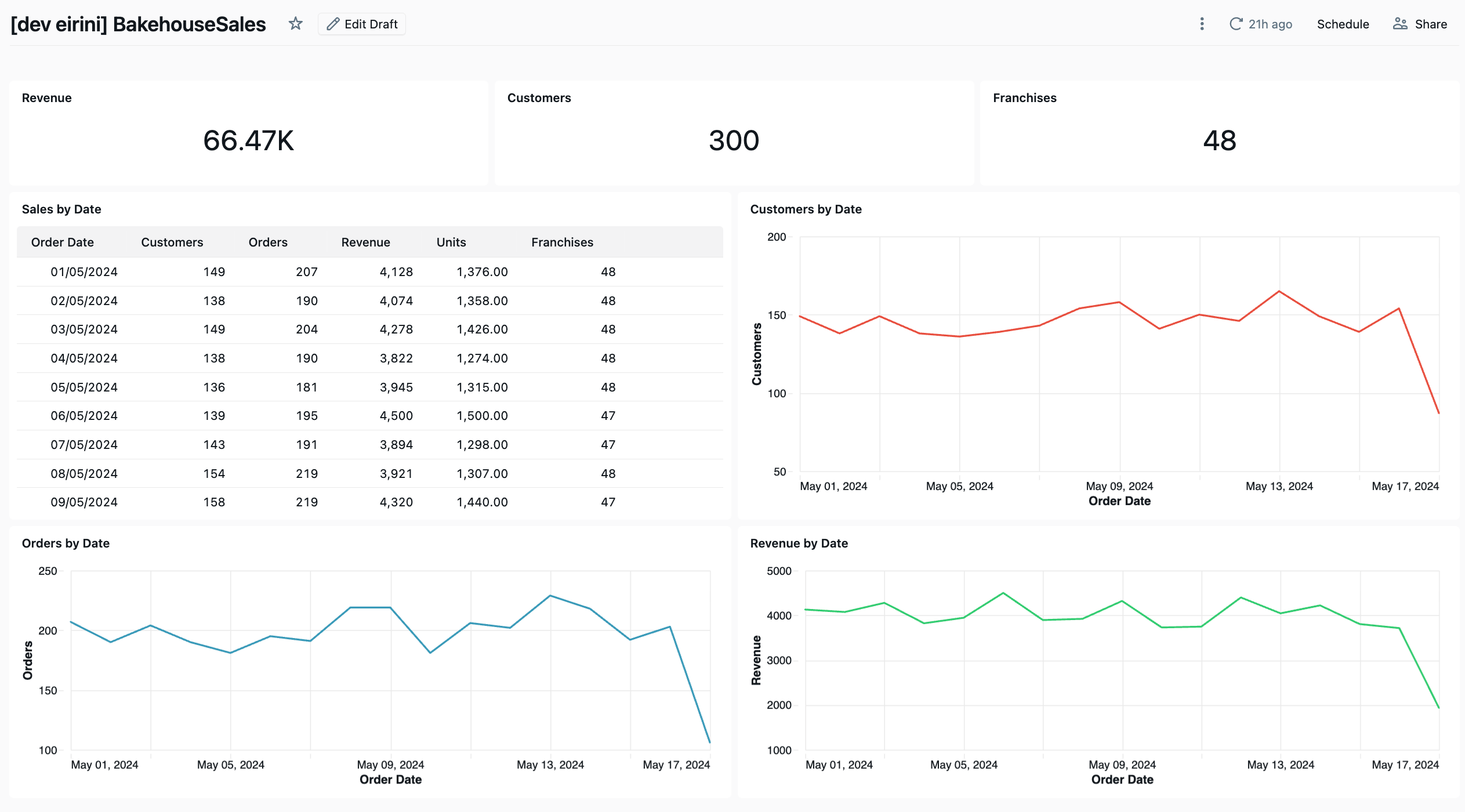Select the 01/05/2024 row date cell
This screenshot has width=1465, height=812.
click(84, 271)
